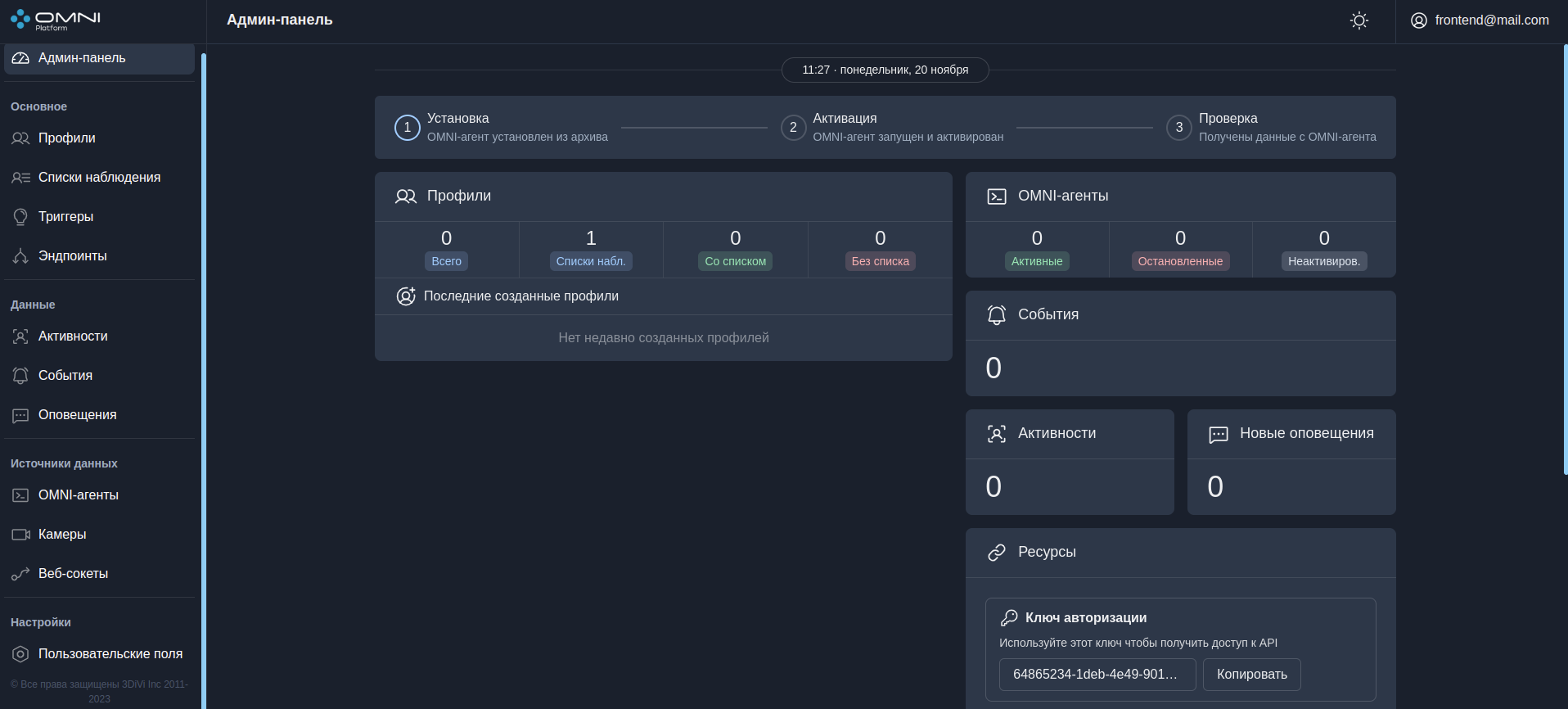Screen dimensions: 1568x709
Task: Click the Без списка badge
Action: (x=881, y=261)
